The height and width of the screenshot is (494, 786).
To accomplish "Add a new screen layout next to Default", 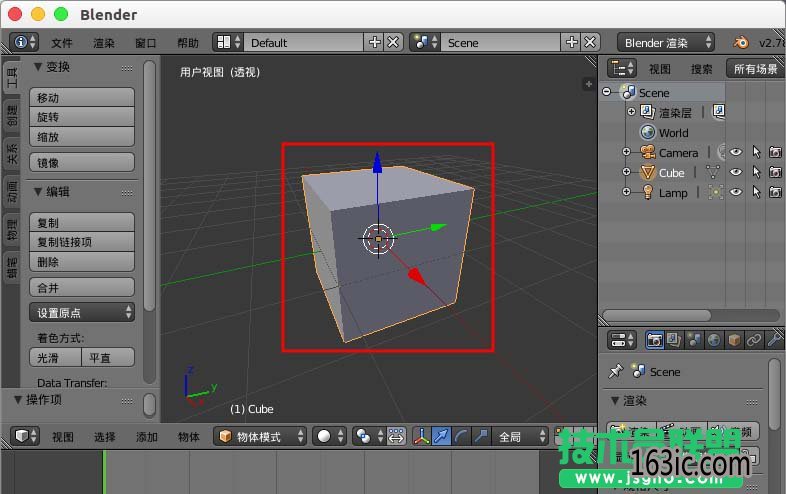I will (x=374, y=42).
